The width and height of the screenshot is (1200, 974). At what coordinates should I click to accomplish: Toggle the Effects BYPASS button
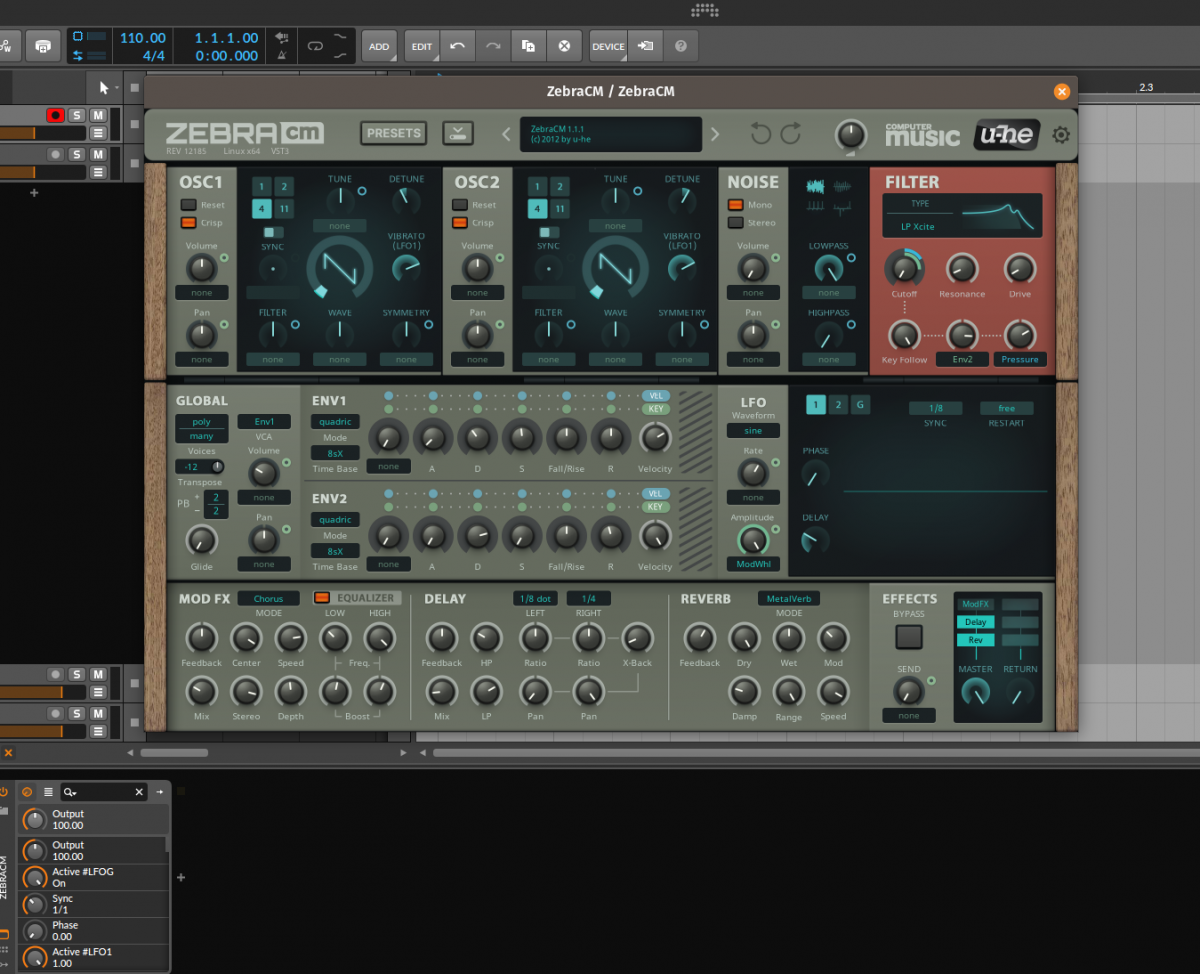(x=908, y=637)
